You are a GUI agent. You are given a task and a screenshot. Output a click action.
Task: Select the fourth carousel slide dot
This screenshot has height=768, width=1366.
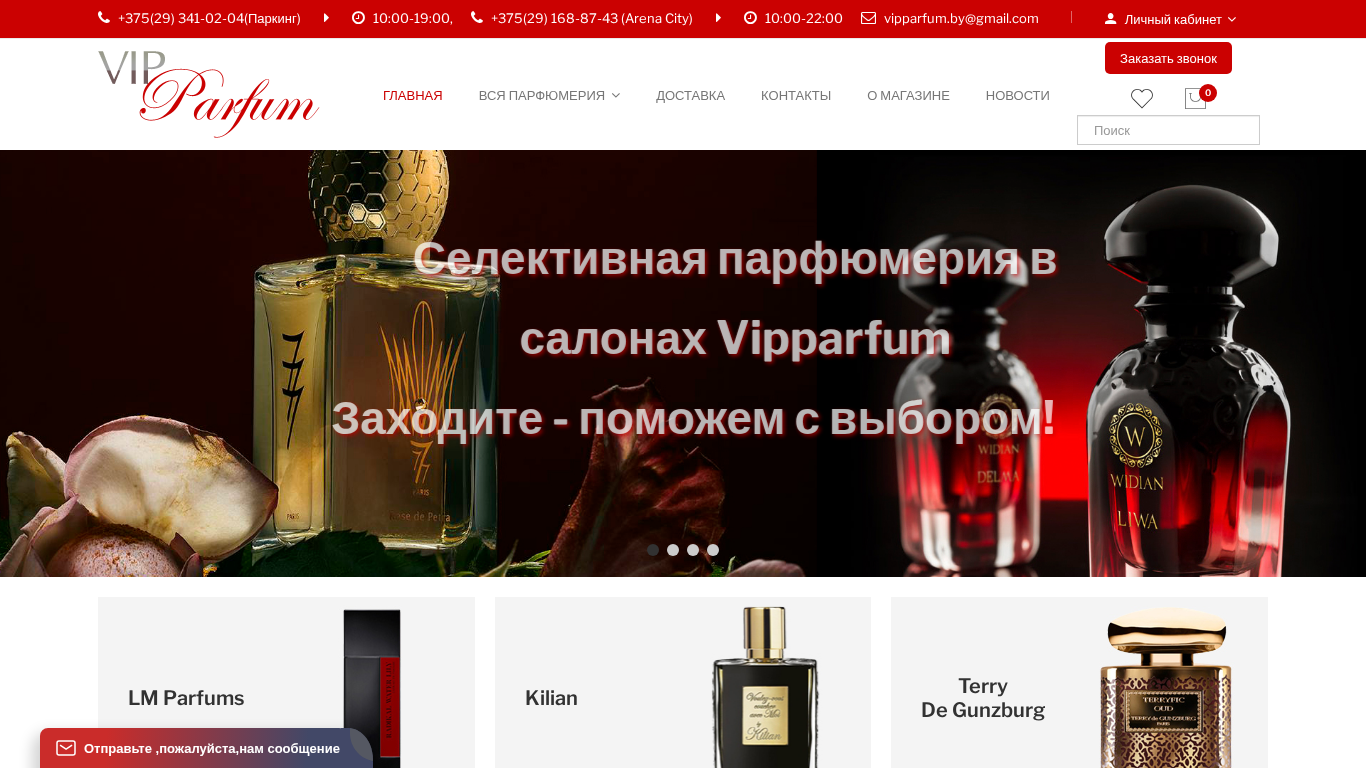(713, 550)
